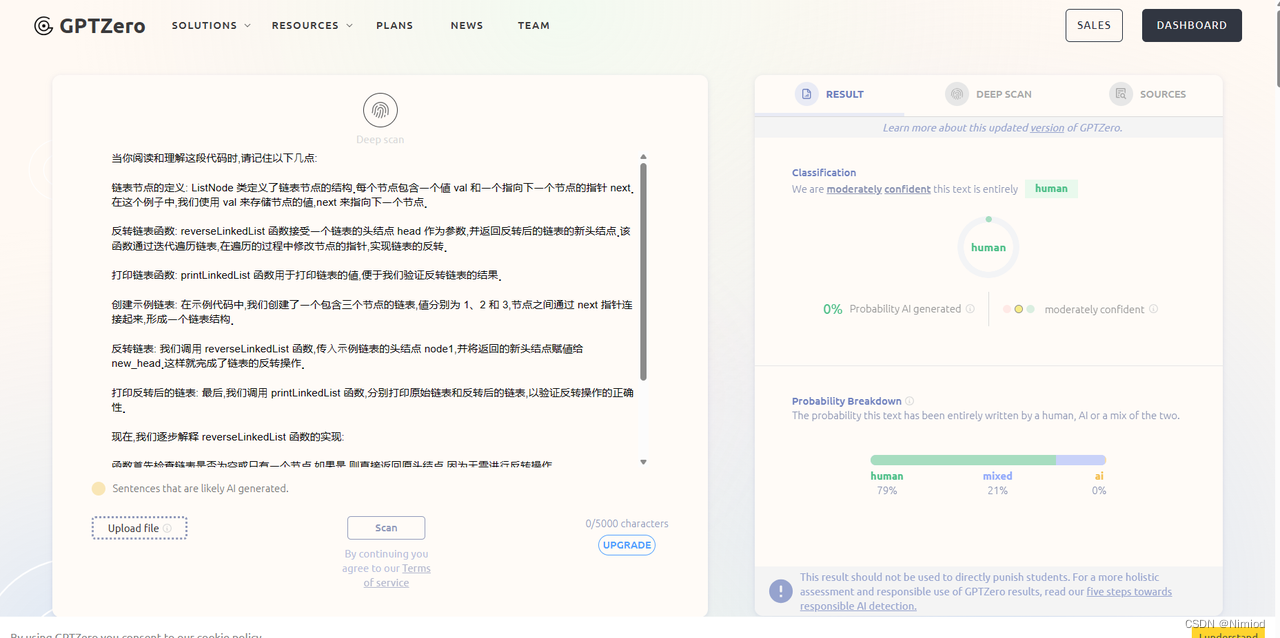Click inside the scanned text input area
Image resolution: width=1280 pixels, height=638 pixels.
point(372,310)
